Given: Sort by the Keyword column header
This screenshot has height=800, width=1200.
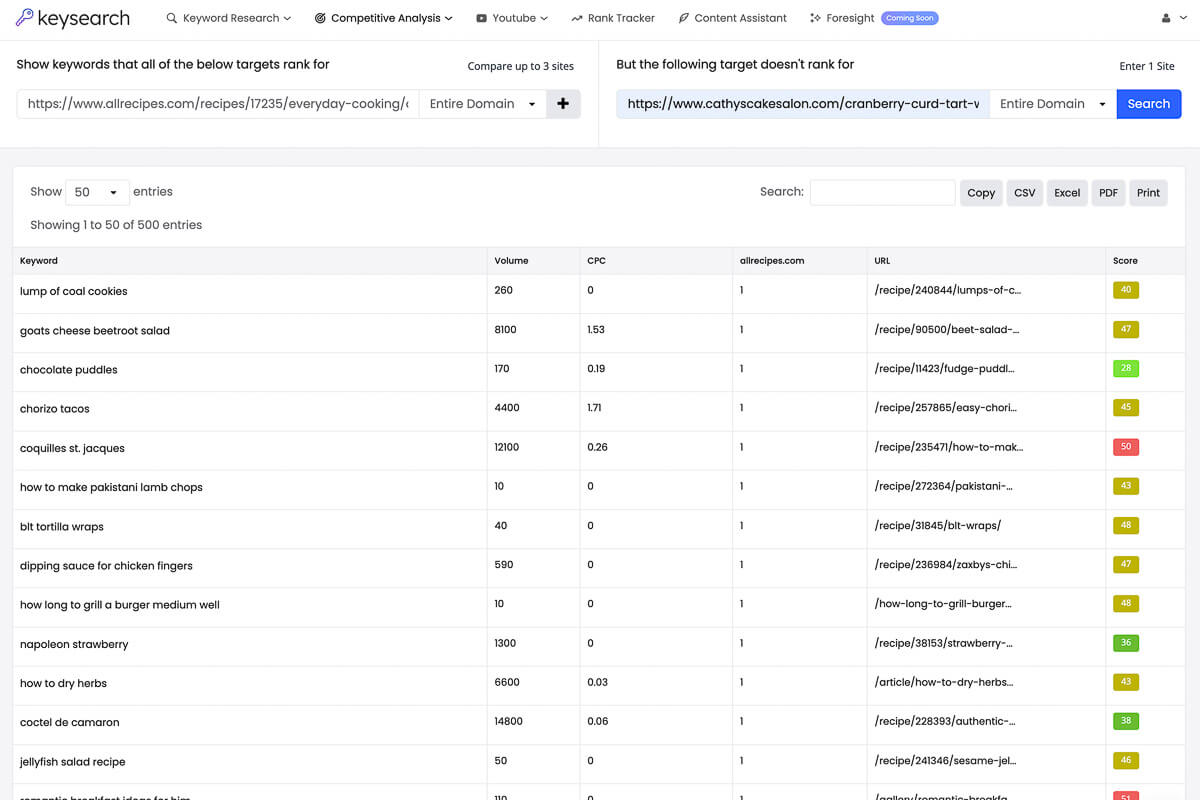Looking at the screenshot, I should [x=250, y=260].
